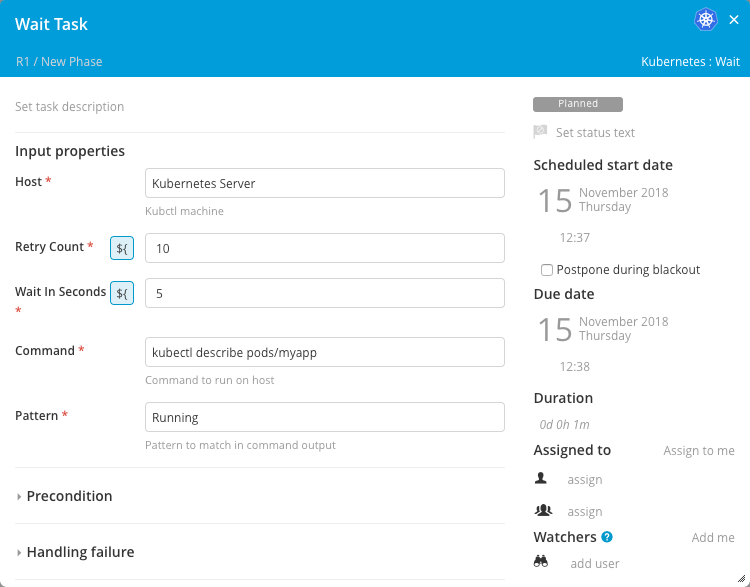Click the Command input field

pyautogui.click(x=324, y=352)
